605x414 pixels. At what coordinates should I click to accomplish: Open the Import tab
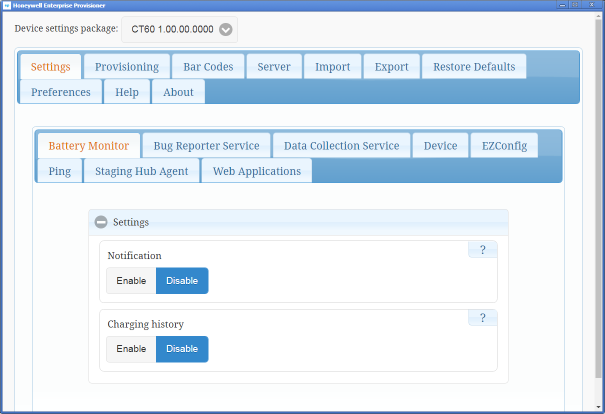pos(332,67)
